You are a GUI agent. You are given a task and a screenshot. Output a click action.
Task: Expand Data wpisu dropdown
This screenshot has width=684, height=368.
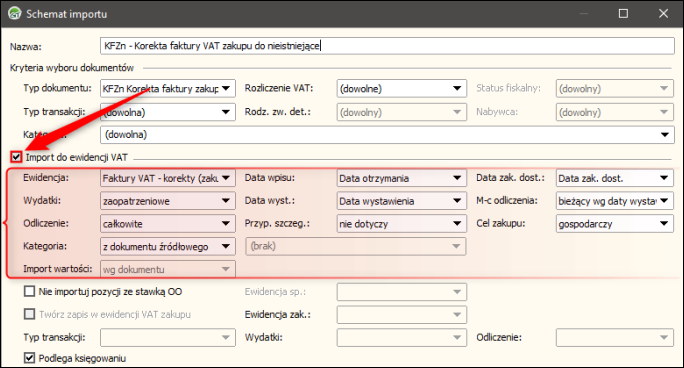click(x=402, y=178)
